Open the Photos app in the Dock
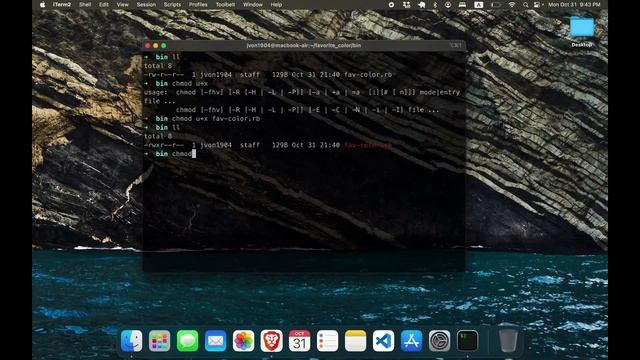Viewport: 640px width, 360px height. [x=243, y=341]
